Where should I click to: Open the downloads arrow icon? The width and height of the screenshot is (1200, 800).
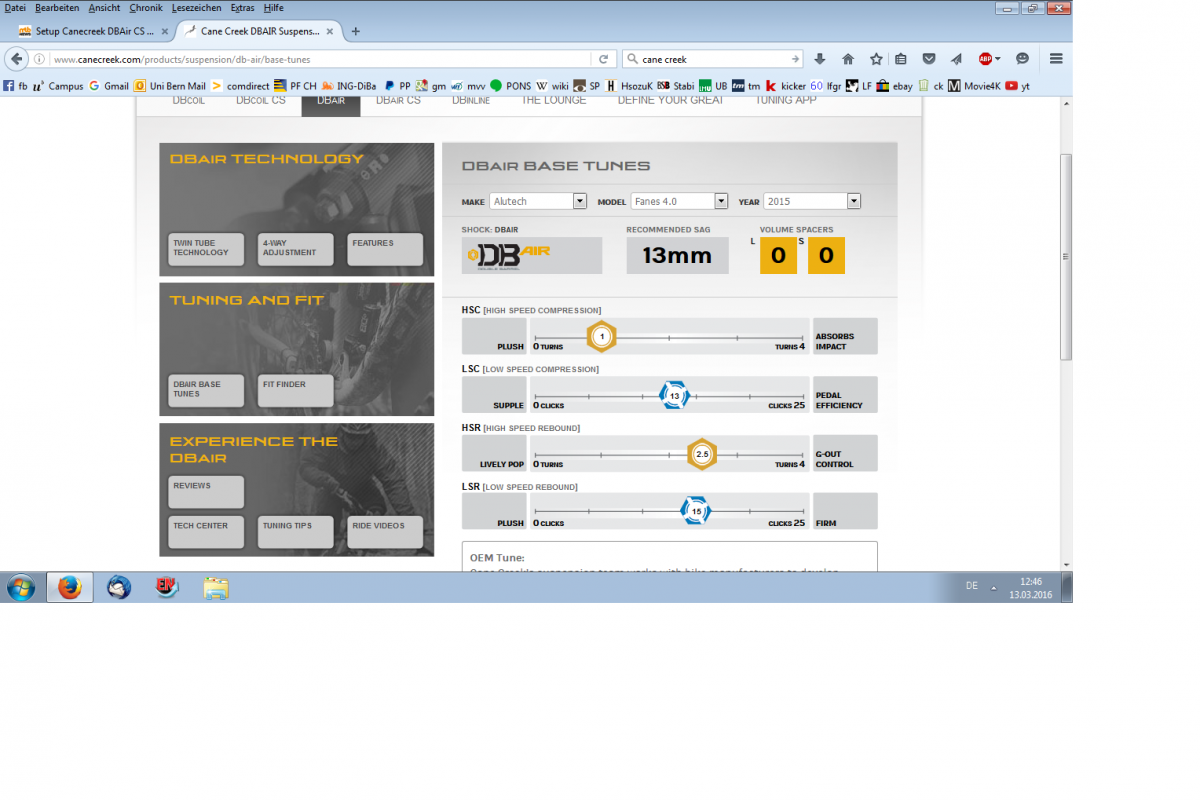pos(820,59)
